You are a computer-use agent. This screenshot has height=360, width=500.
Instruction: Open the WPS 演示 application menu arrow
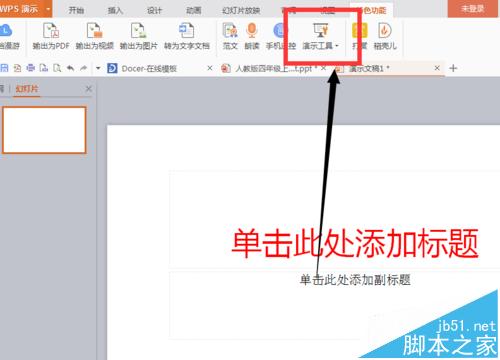tap(48, 9)
